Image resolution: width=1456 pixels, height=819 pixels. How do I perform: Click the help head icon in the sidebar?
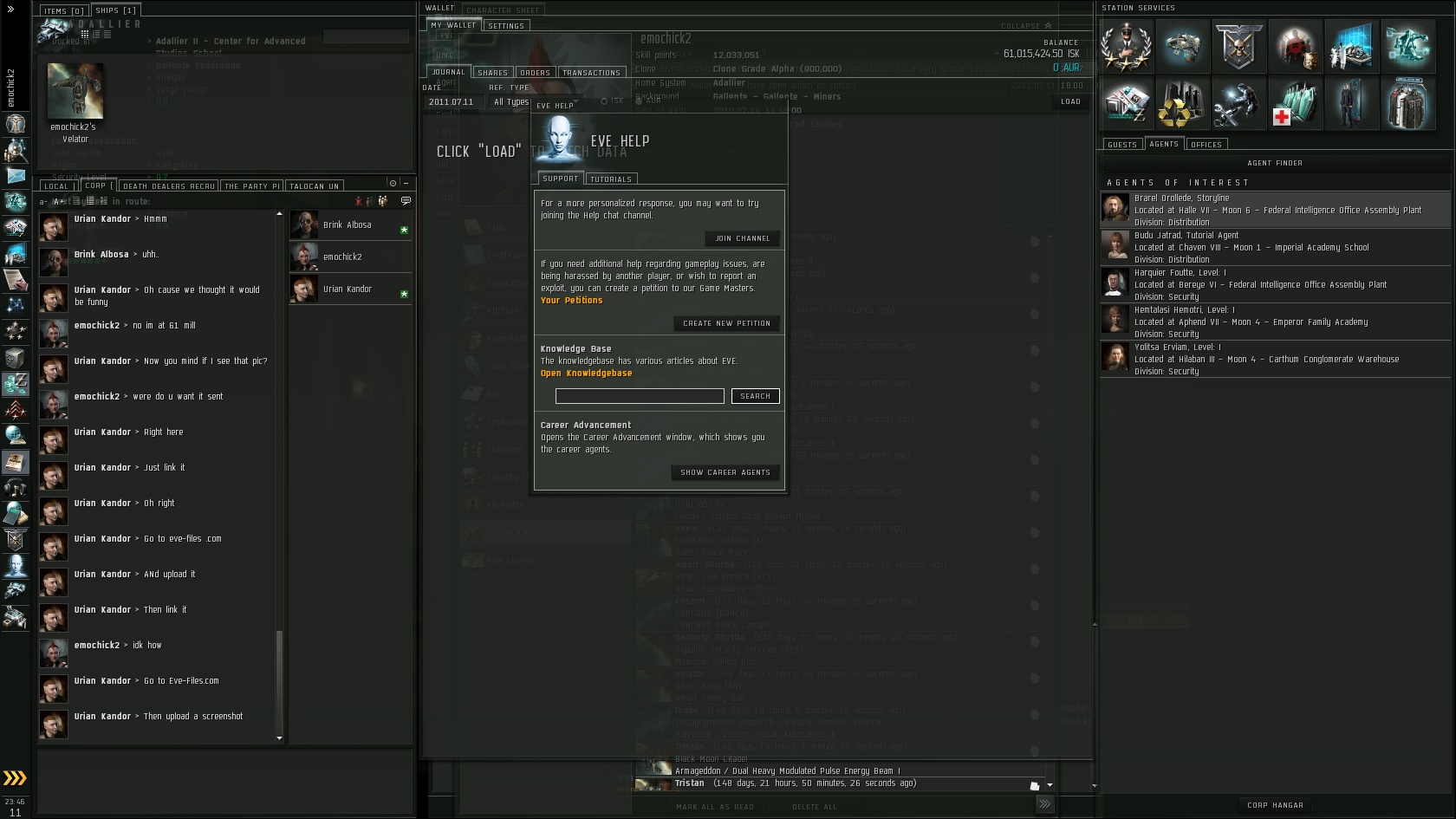coord(16,566)
